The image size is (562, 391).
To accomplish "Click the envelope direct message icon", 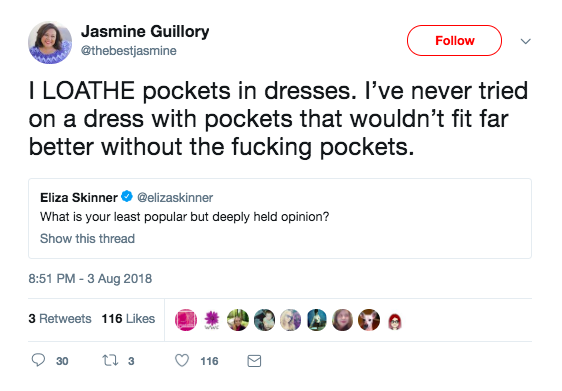I will click(x=254, y=361).
